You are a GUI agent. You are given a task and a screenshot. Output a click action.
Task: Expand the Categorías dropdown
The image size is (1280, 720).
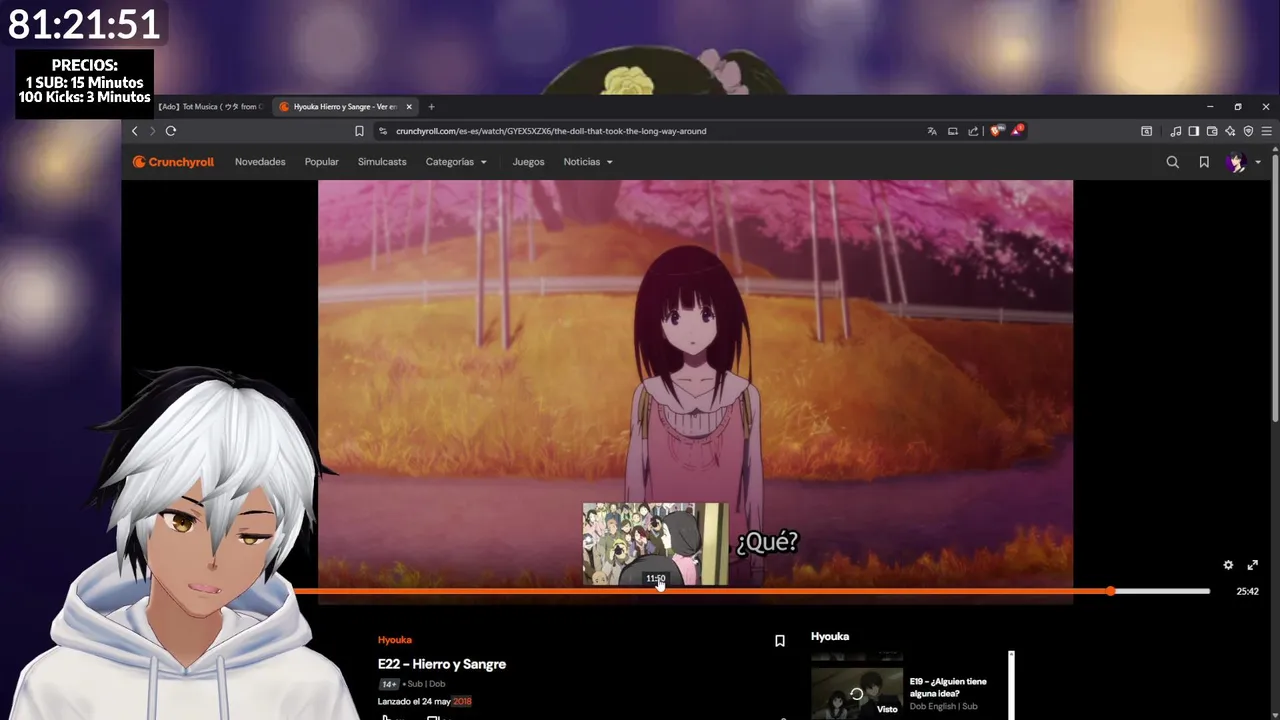[x=456, y=162]
